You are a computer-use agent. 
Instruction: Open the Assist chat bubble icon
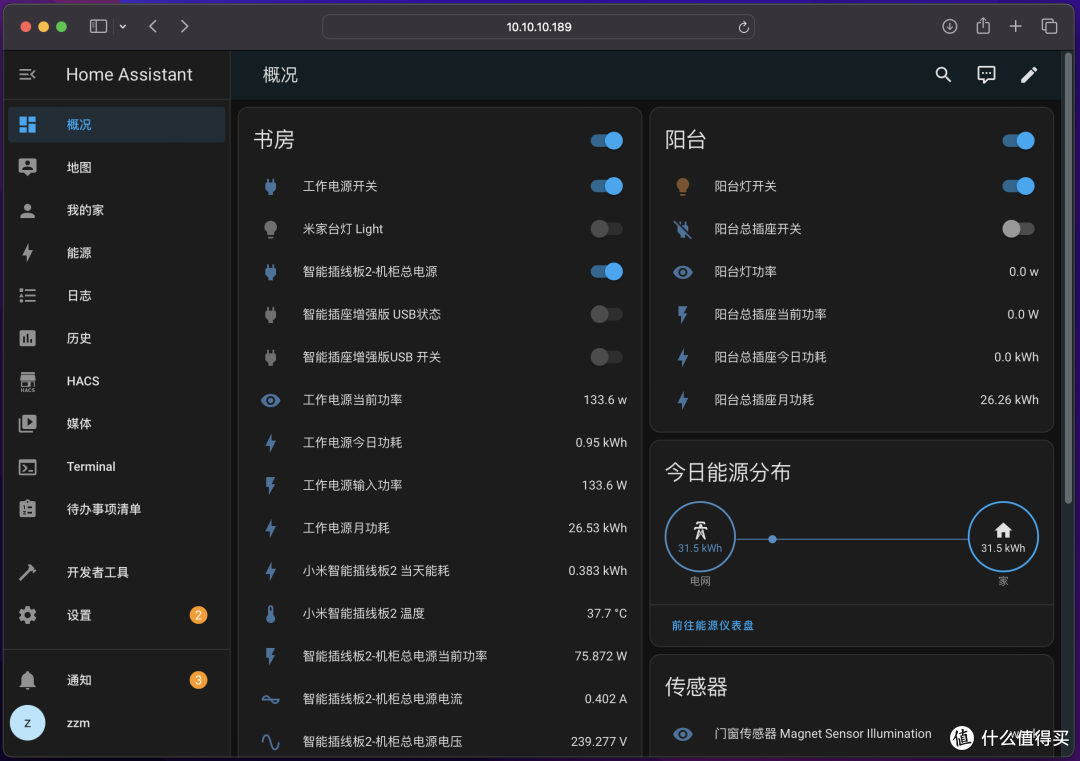tap(986, 74)
